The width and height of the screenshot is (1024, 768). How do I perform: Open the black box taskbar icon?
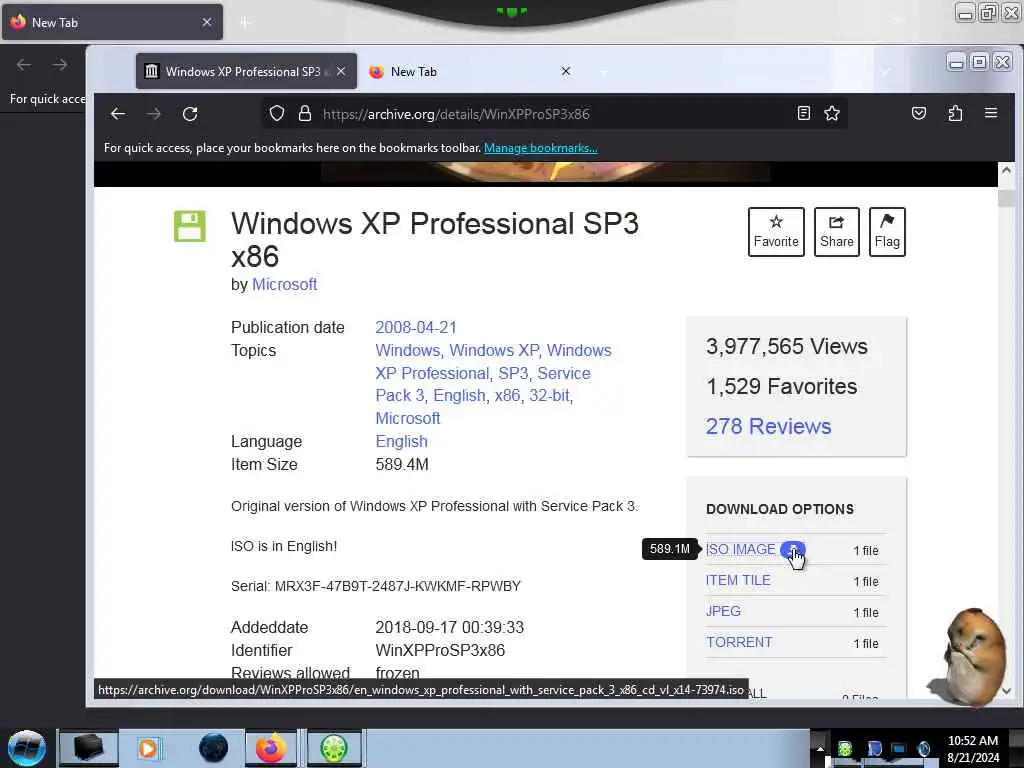pyautogui.click(x=89, y=748)
